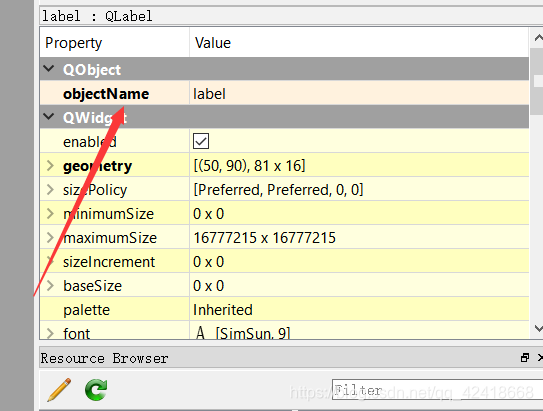Expand the font property
Viewport: 543px width, 411px height.
point(50,333)
